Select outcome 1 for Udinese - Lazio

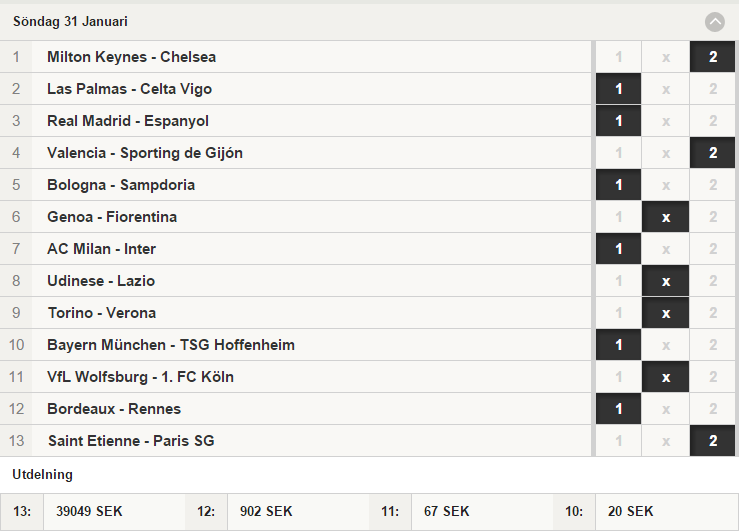(618, 281)
